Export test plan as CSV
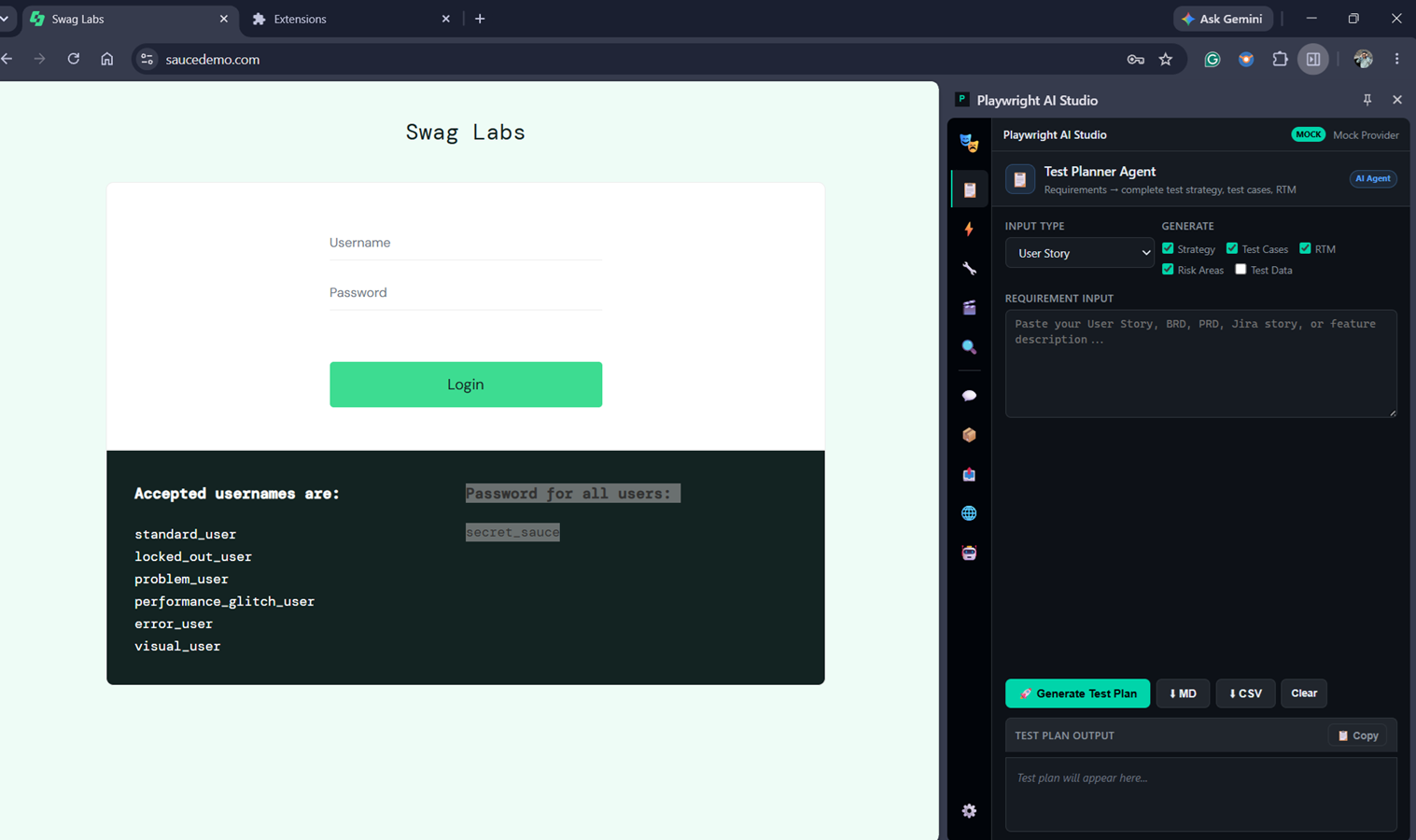The width and height of the screenshot is (1416, 840). 1245,693
